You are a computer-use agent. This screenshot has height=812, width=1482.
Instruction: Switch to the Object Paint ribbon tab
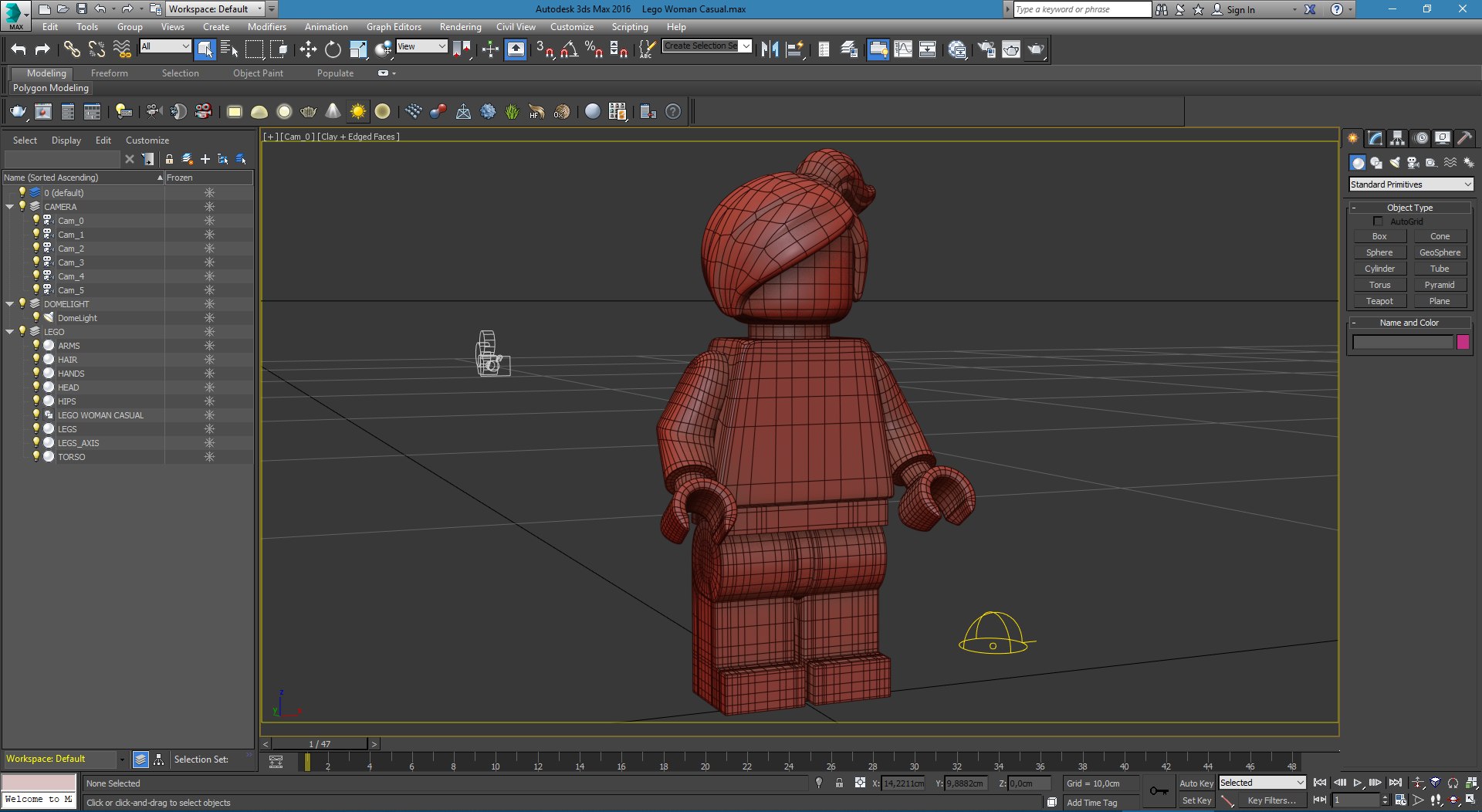click(258, 73)
